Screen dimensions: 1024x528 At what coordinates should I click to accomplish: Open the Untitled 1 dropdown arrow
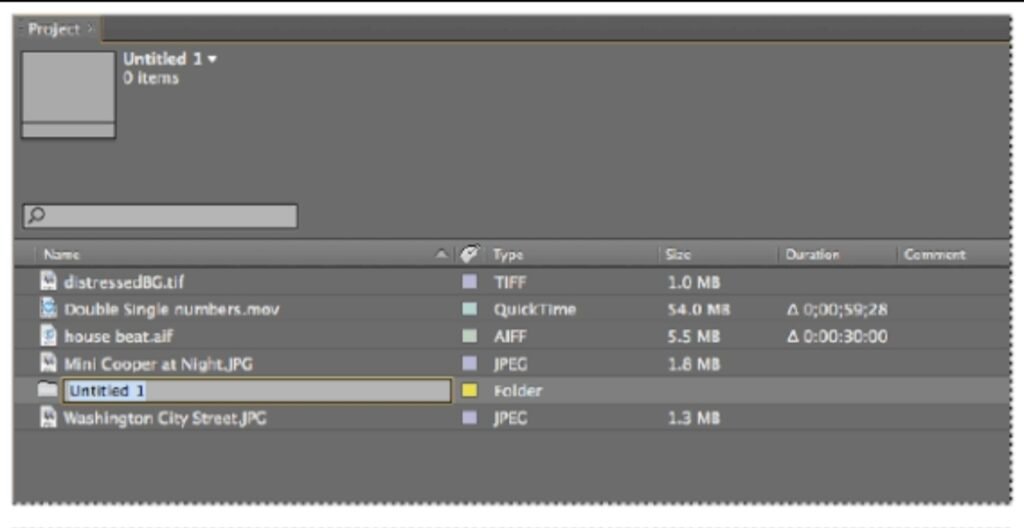[x=212, y=59]
